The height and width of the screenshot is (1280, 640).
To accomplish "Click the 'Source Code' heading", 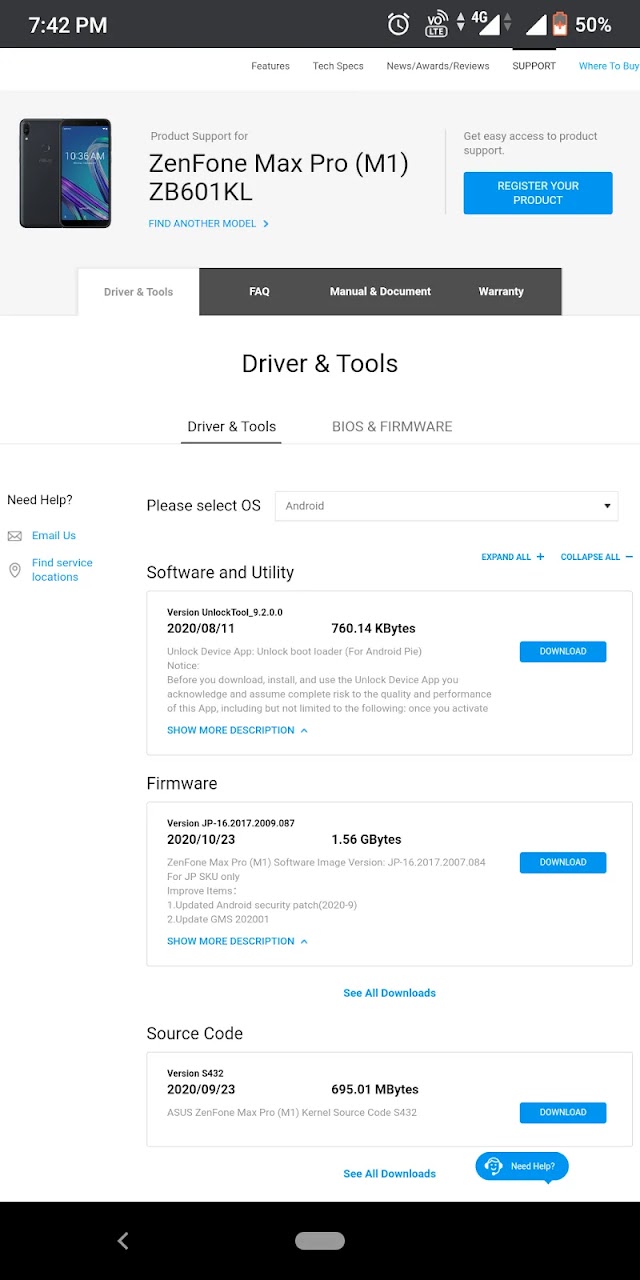I will tap(195, 1034).
